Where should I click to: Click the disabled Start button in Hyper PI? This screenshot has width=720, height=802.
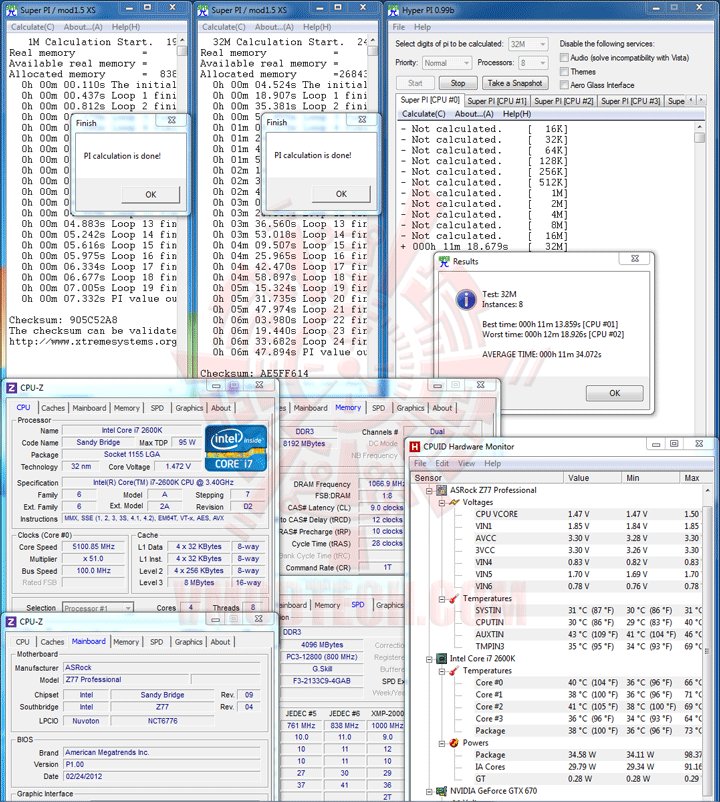[x=415, y=83]
